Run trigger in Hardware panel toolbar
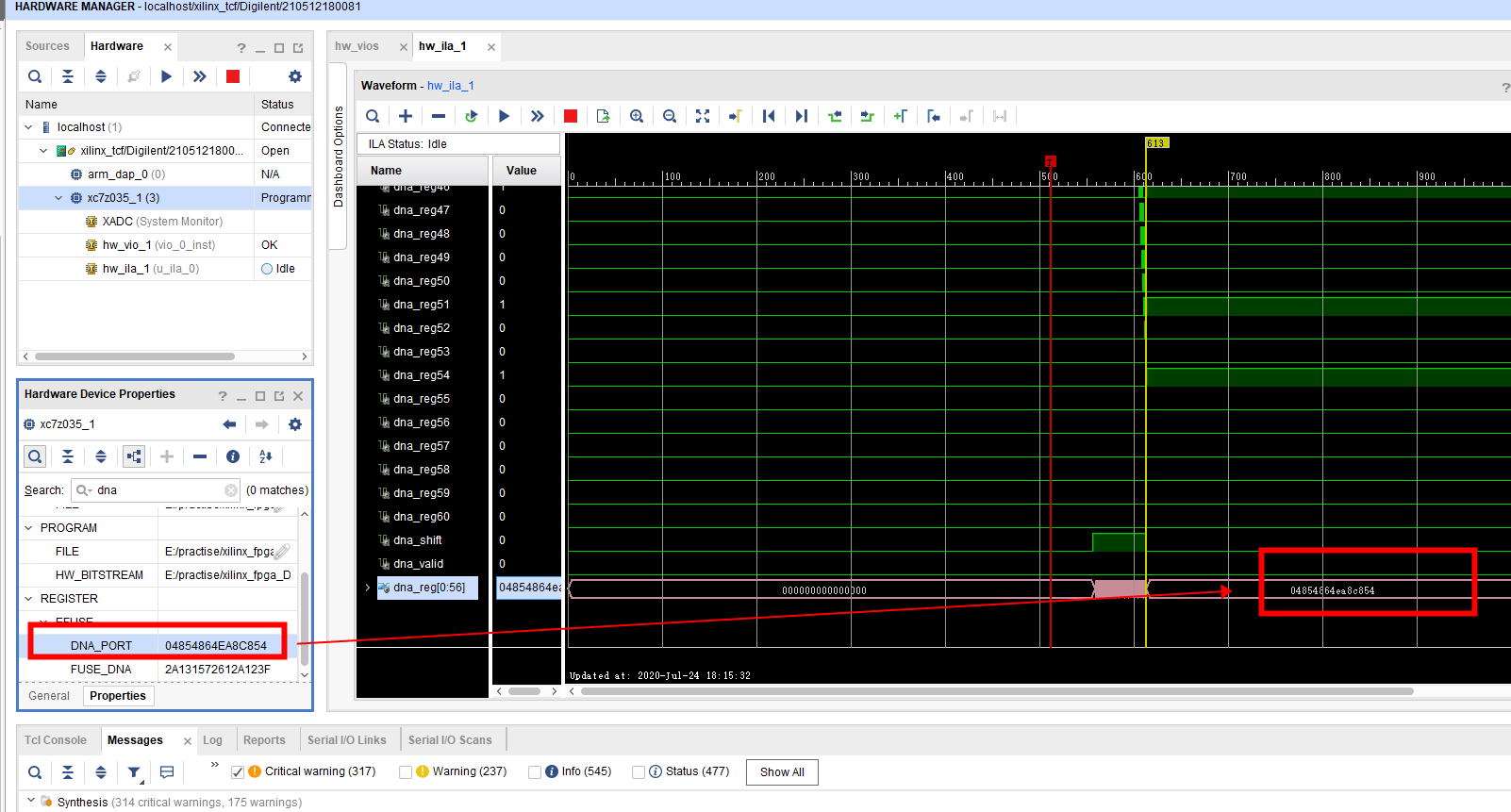1511x812 pixels. coord(167,76)
